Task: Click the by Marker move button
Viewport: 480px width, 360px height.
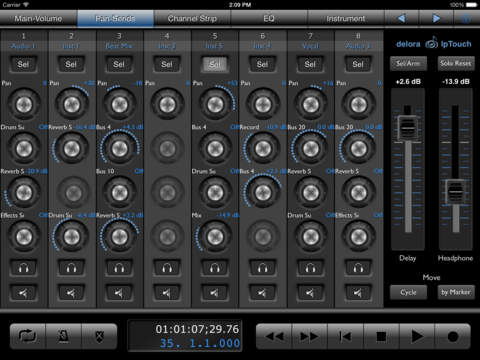Action: [456, 292]
